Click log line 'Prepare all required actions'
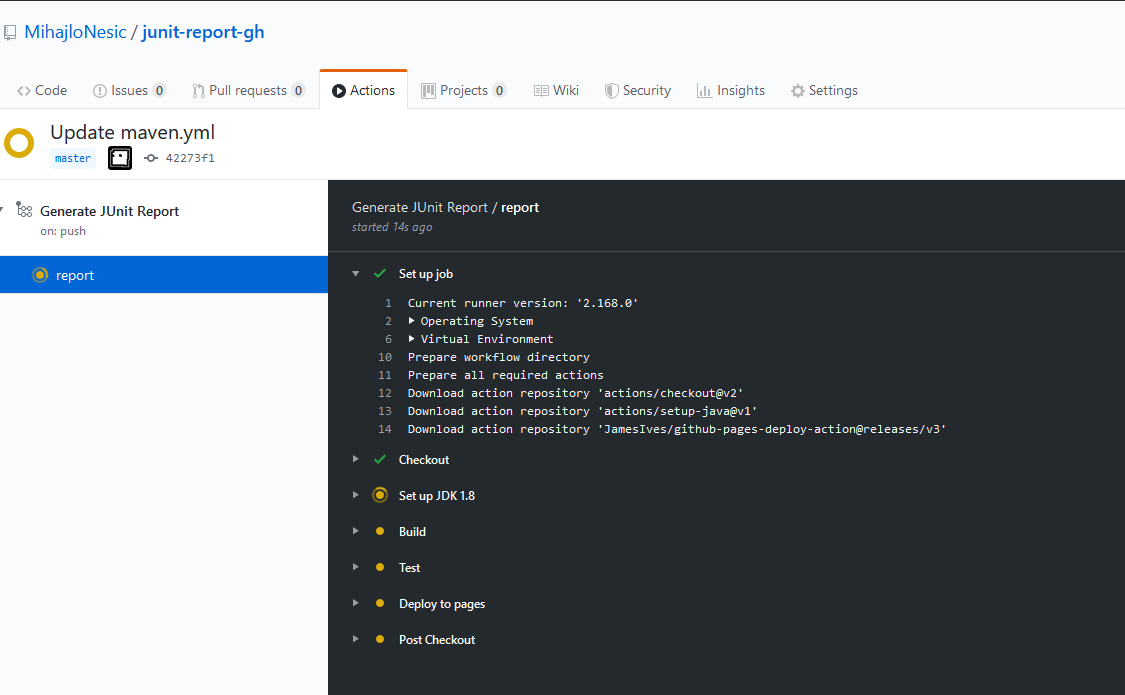 tap(506, 375)
